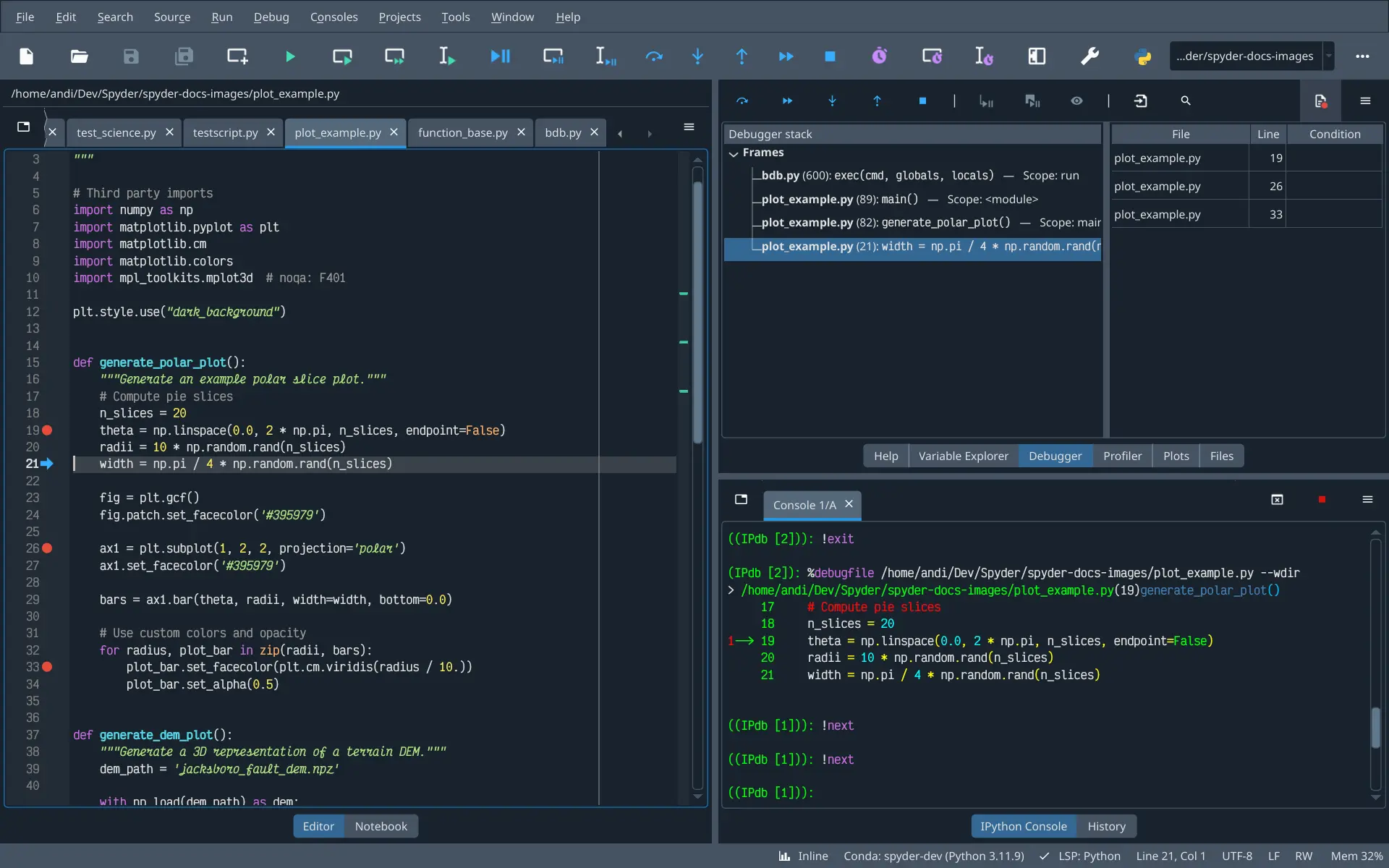Save the current file
This screenshot has height=868, width=1389.
131,56
